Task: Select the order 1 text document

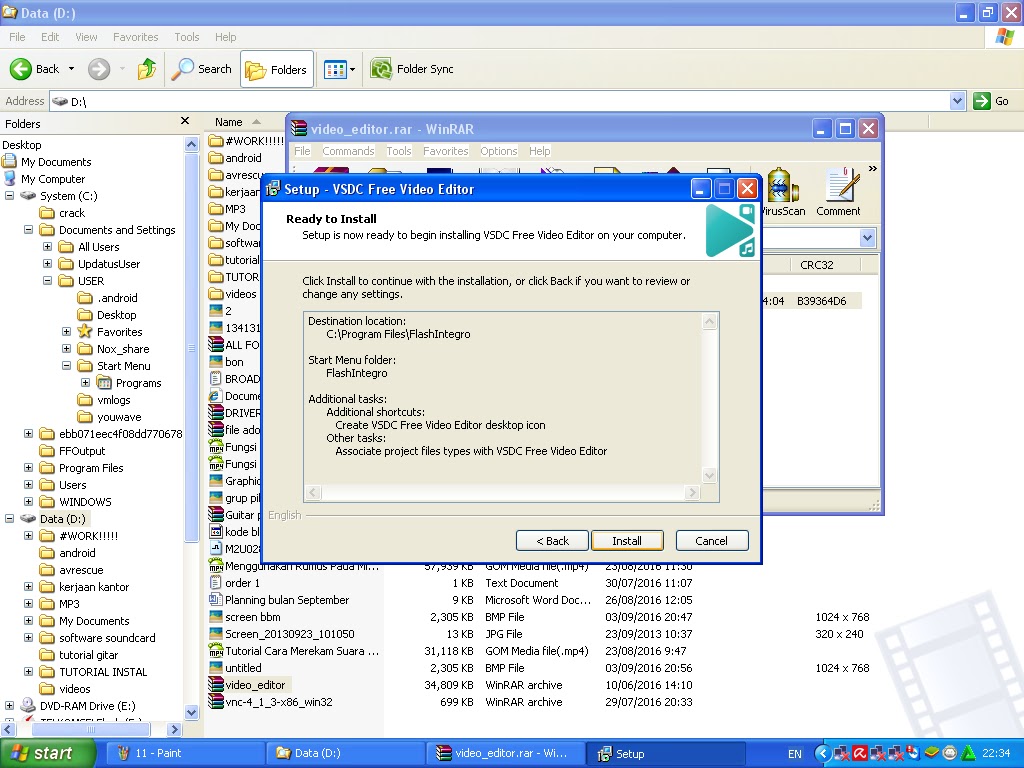Action: point(242,583)
